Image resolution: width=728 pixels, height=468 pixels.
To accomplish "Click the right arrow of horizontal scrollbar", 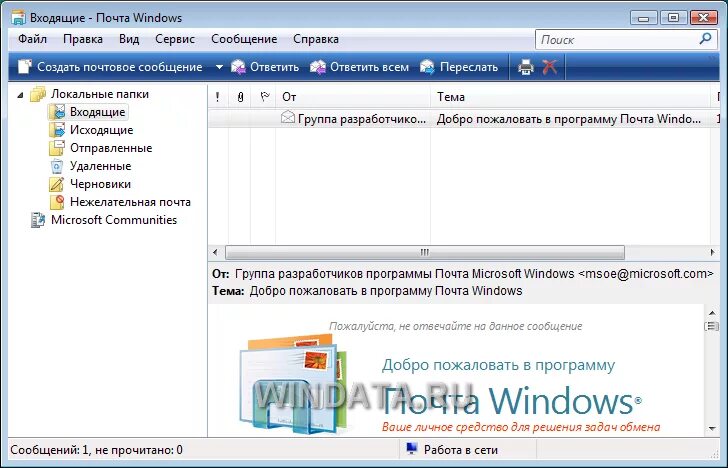I will point(713,253).
